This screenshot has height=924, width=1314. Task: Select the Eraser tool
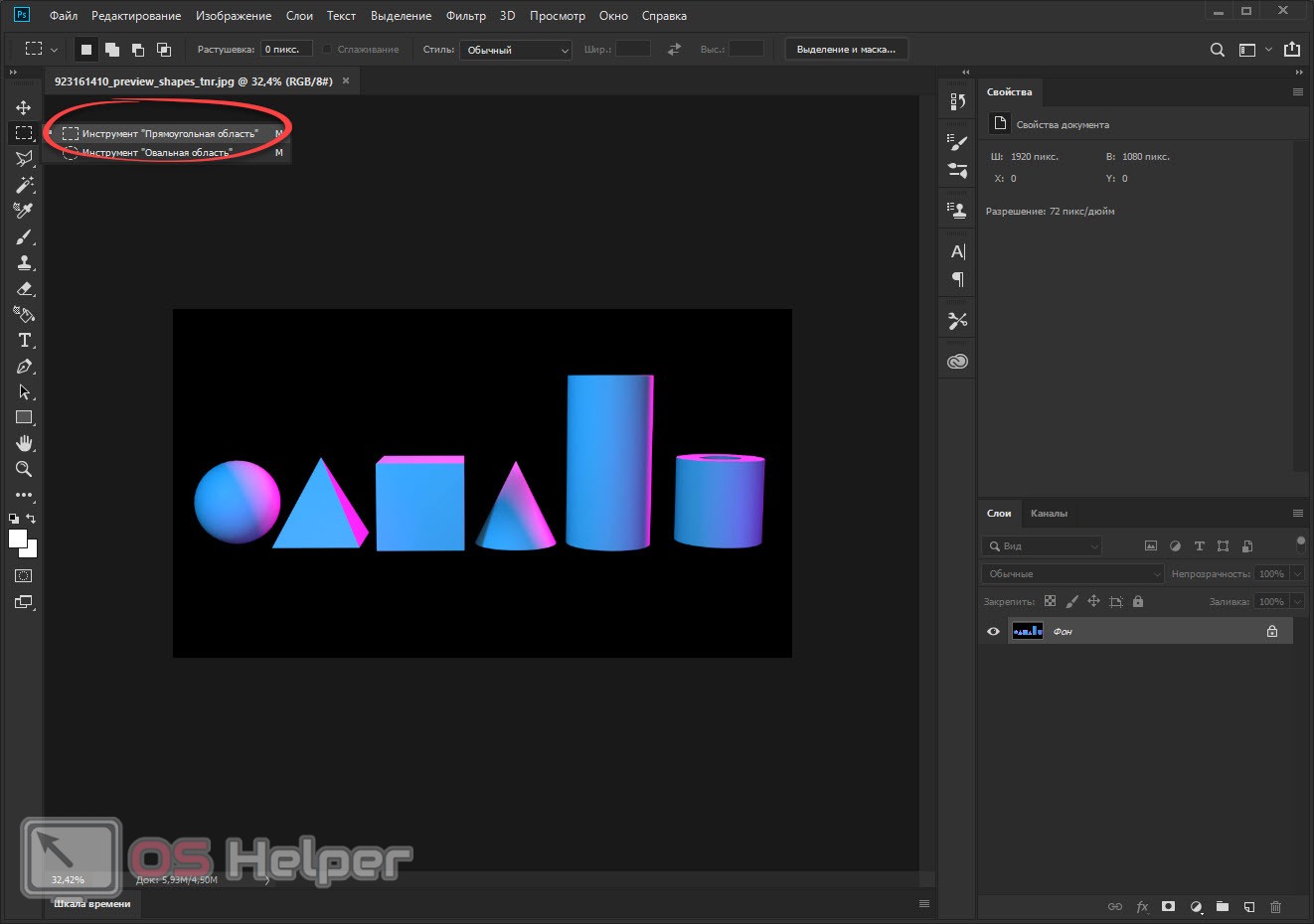[x=24, y=288]
